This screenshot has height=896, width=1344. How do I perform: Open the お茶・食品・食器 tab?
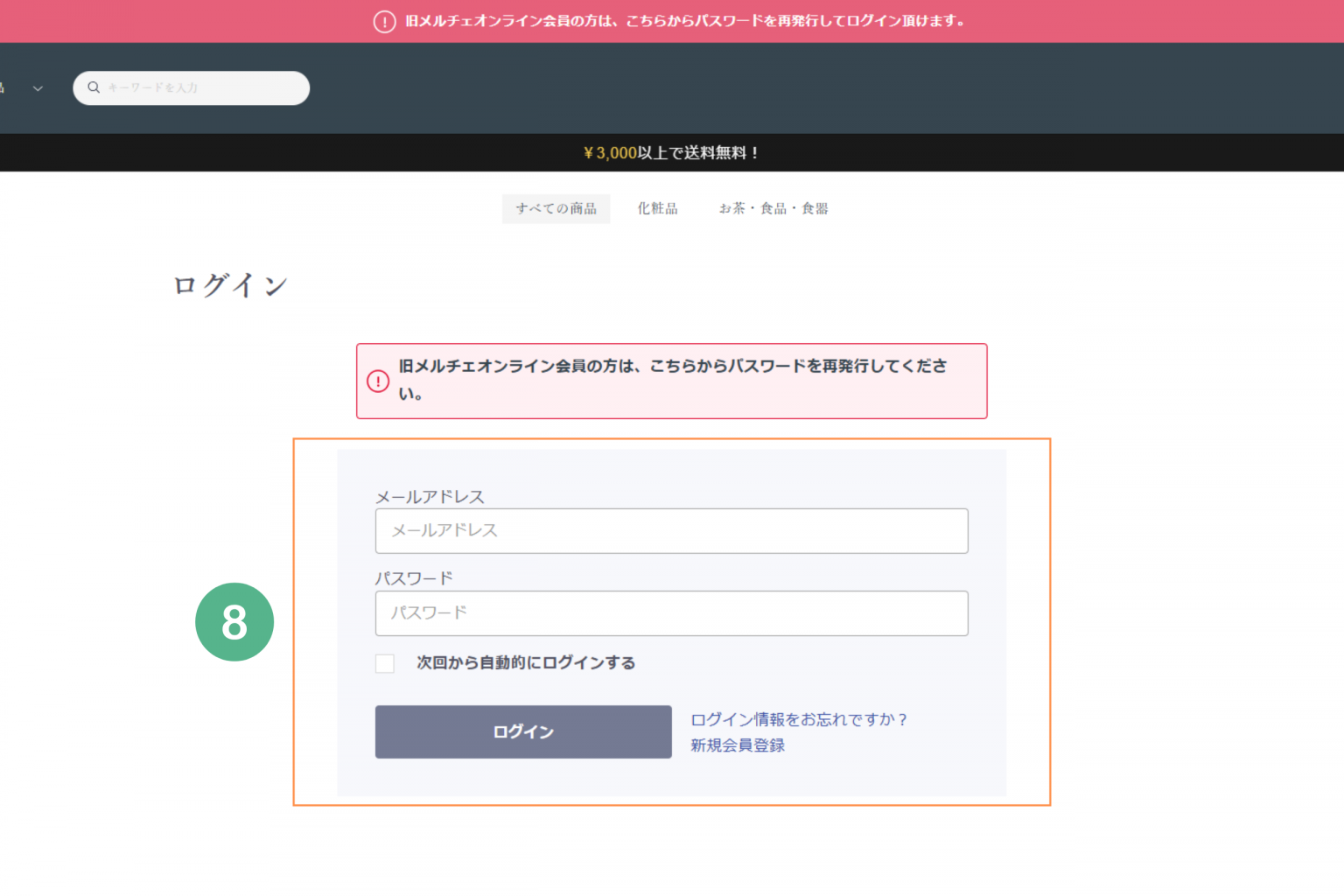tap(773, 208)
